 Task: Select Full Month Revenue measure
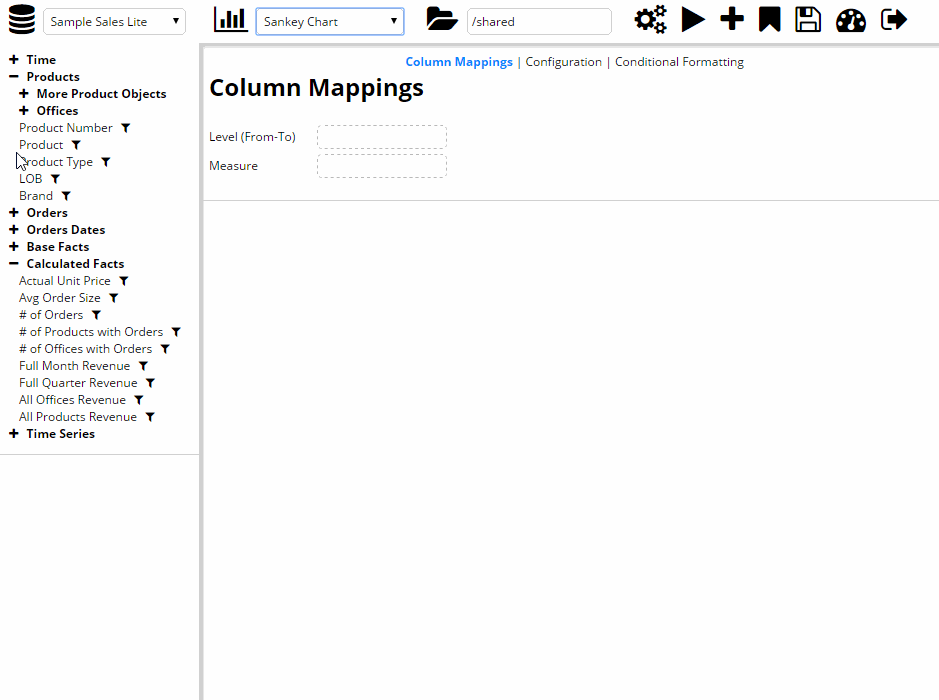[74, 366]
